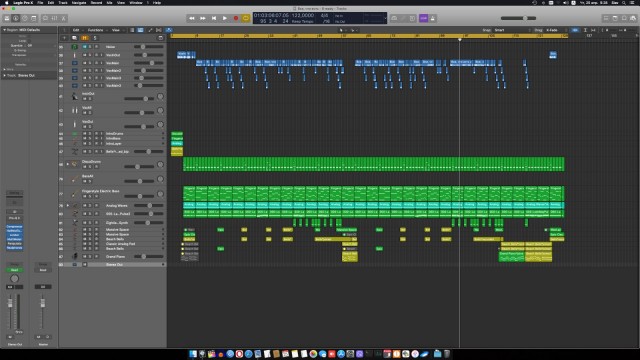Viewport: 640px width, 360px height.
Task: Open LCD display mode dropdown arrow
Action: (x=385, y=18)
